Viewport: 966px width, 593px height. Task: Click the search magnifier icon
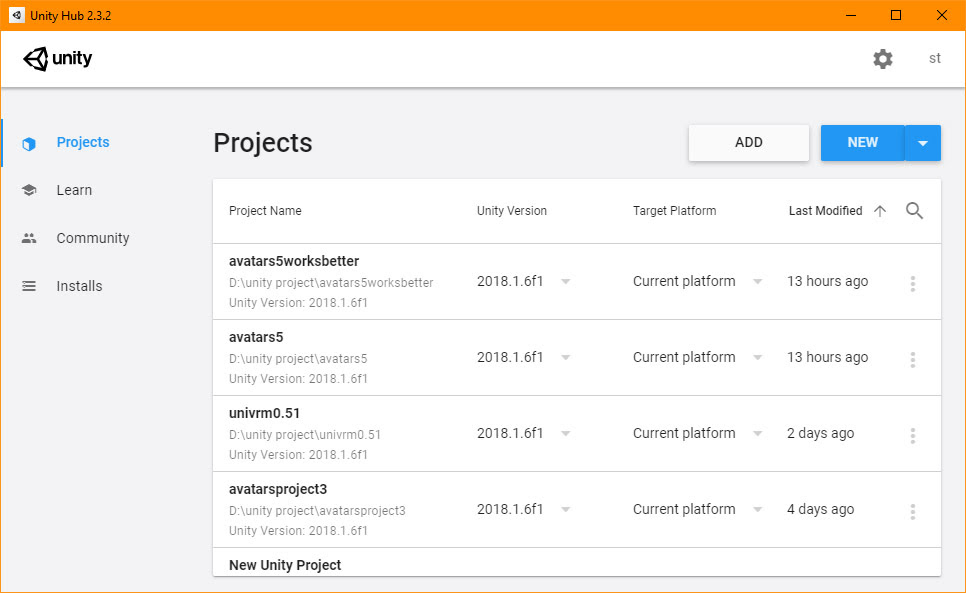click(914, 211)
